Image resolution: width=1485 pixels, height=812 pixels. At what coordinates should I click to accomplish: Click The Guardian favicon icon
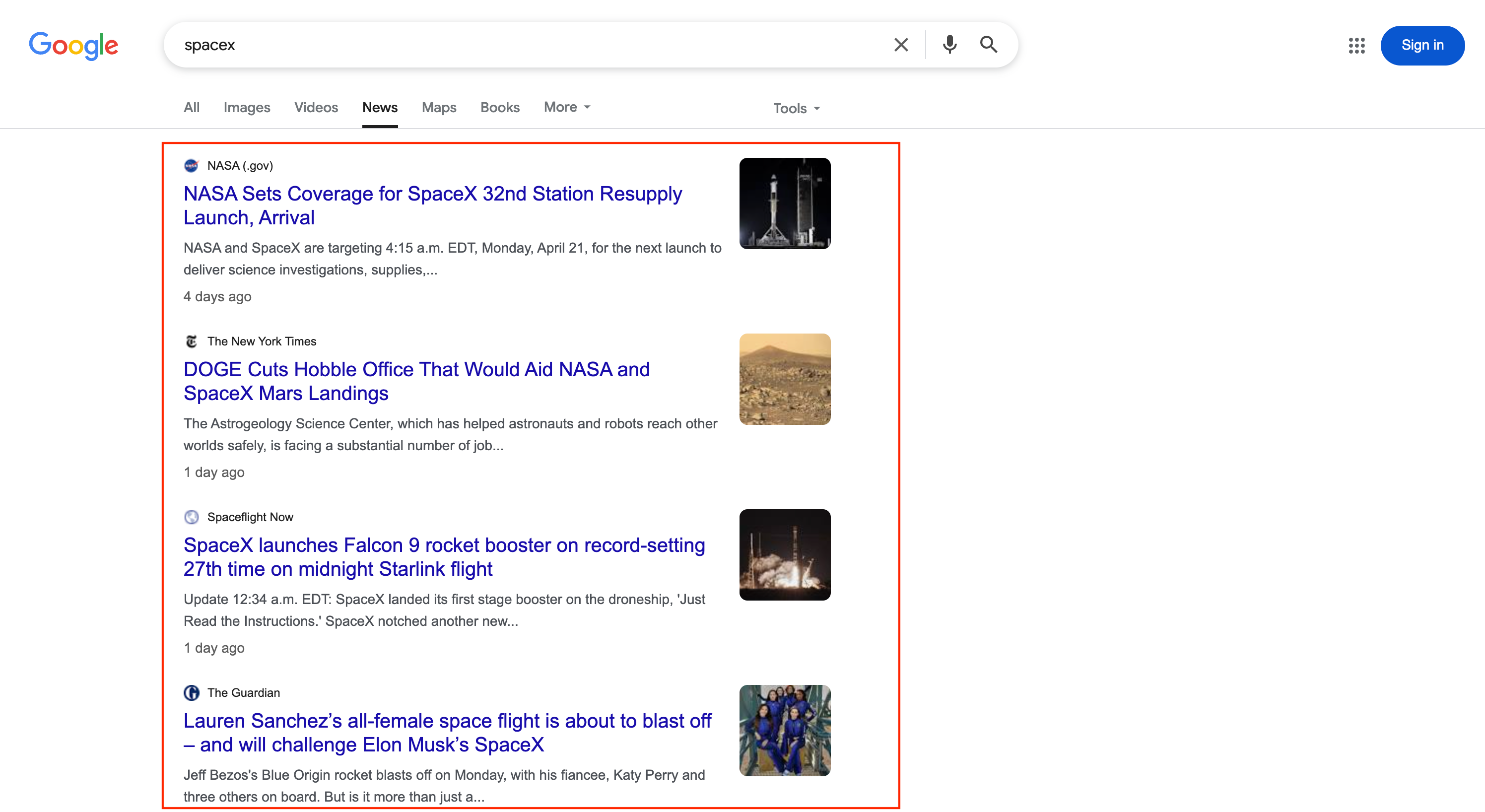(192, 693)
